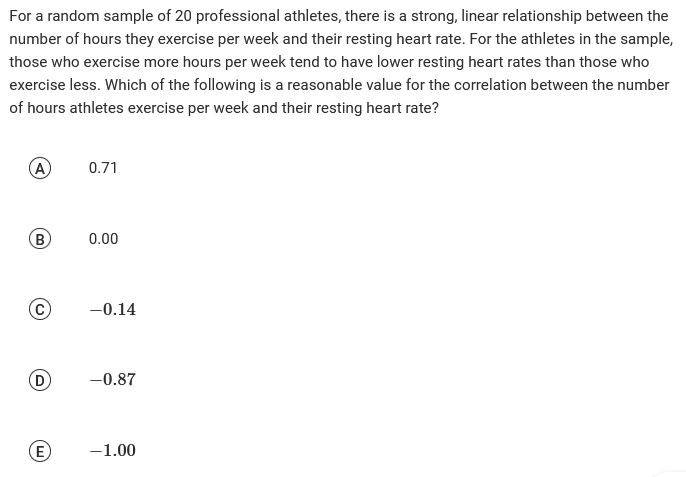Click the answer text 0.00
This screenshot has height=477, width=686.
click(103, 239)
